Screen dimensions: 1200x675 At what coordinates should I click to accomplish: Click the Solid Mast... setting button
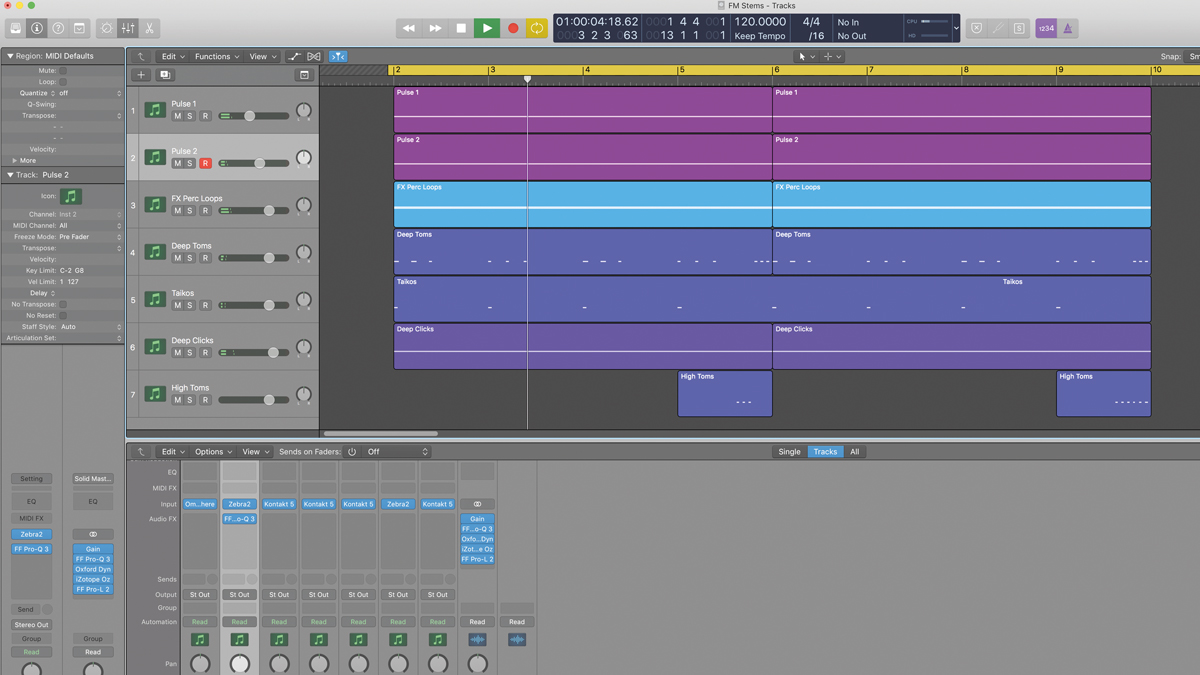pos(93,479)
